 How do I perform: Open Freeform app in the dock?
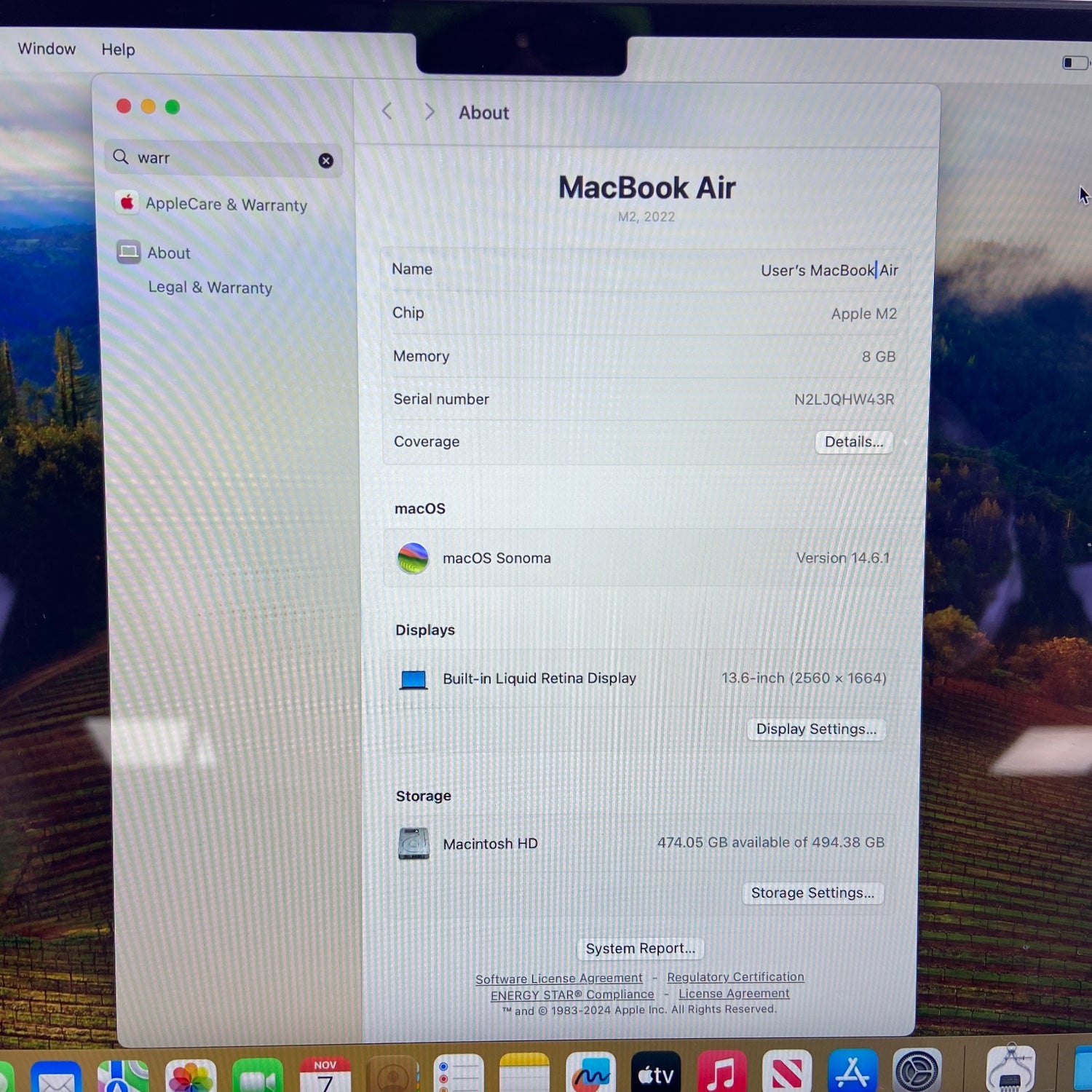click(x=590, y=1075)
